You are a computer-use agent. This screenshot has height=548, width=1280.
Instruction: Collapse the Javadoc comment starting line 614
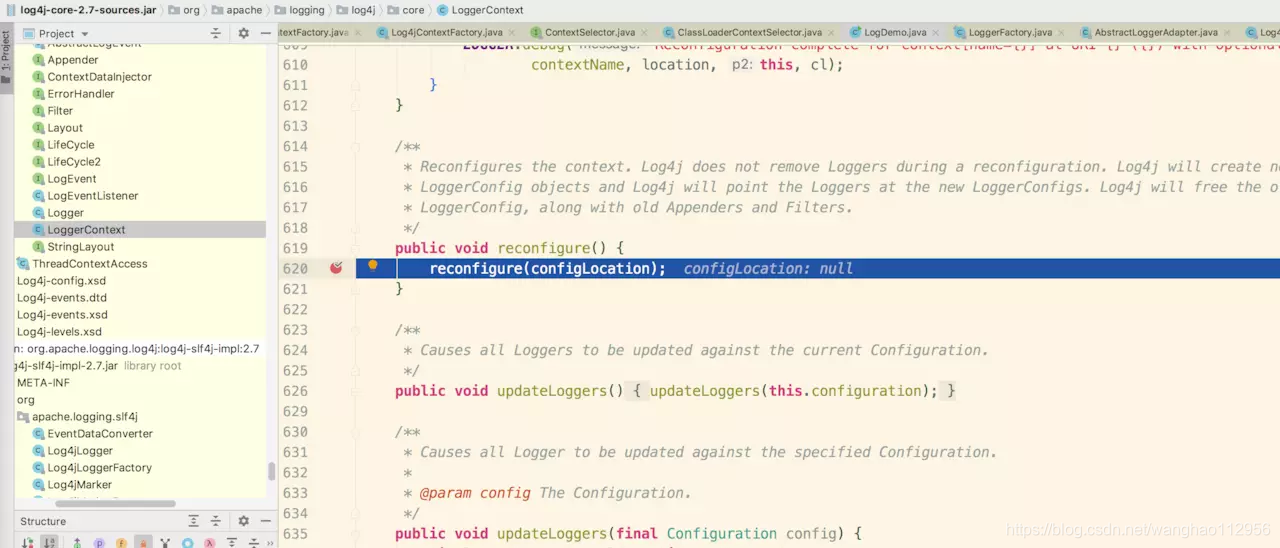355,147
